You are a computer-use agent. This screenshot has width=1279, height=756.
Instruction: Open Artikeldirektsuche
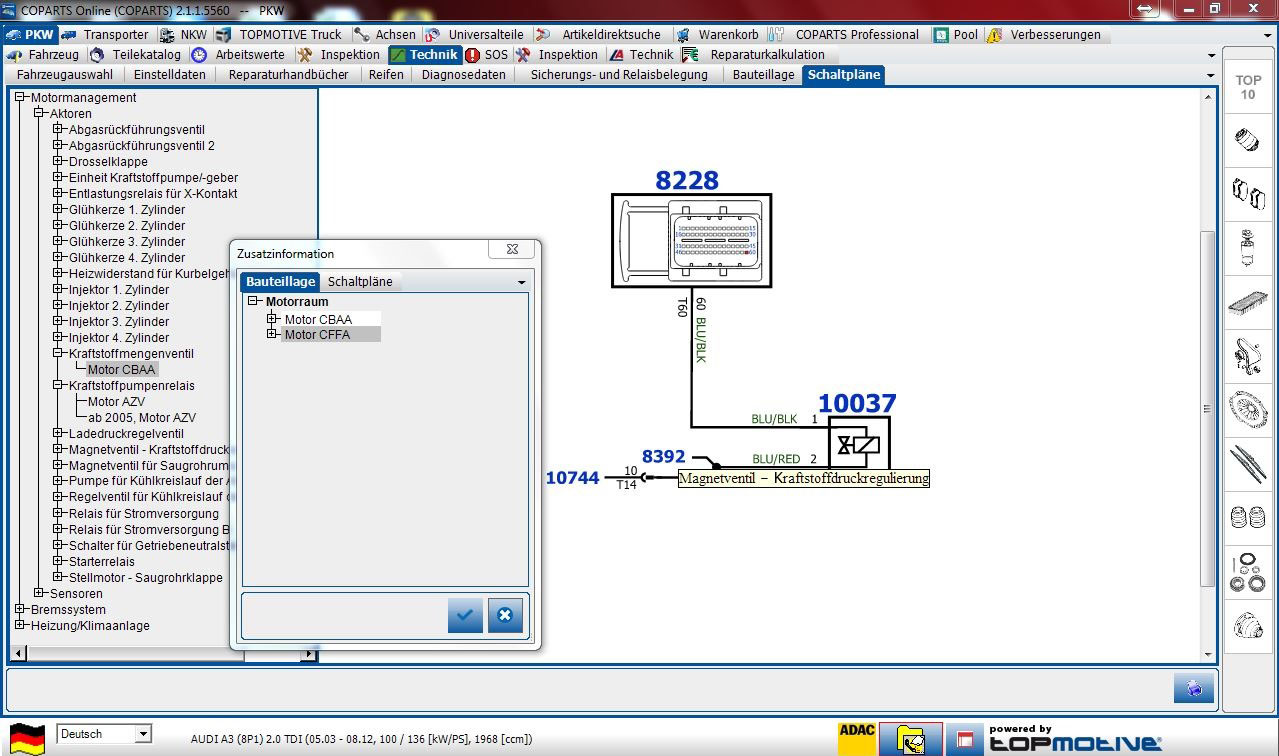click(x=600, y=34)
